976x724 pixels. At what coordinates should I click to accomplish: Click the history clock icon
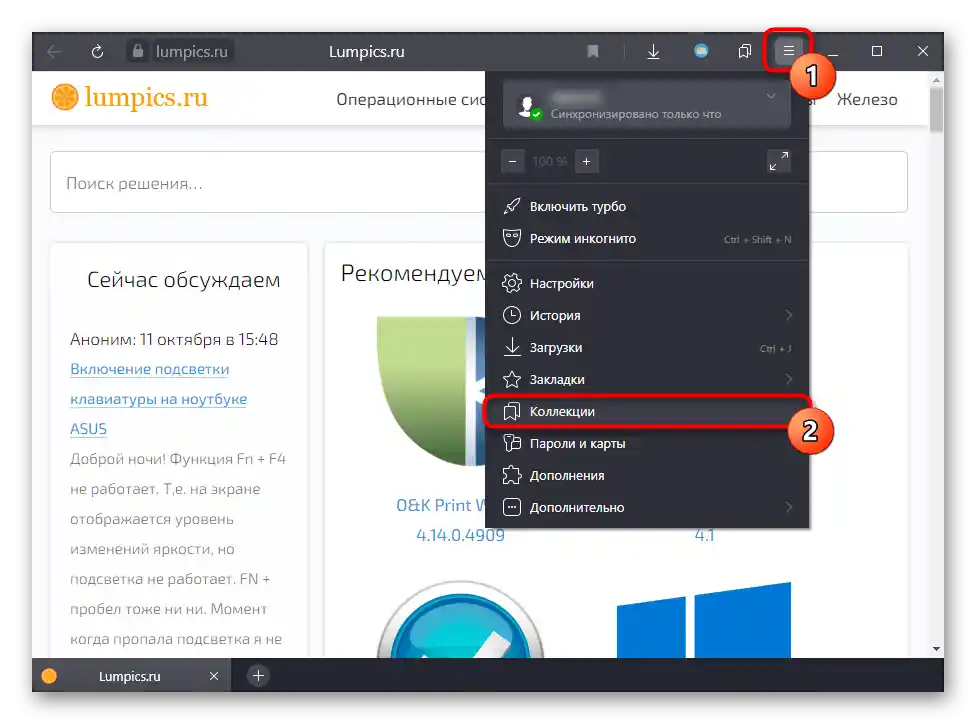click(x=512, y=315)
